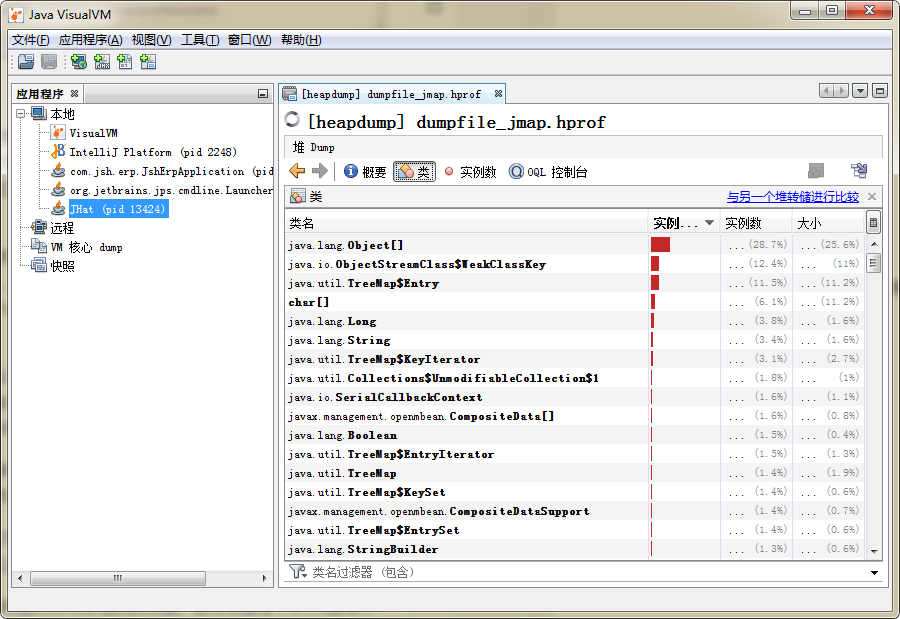Click Add VM Coredump toolbar icon

(x=125, y=61)
